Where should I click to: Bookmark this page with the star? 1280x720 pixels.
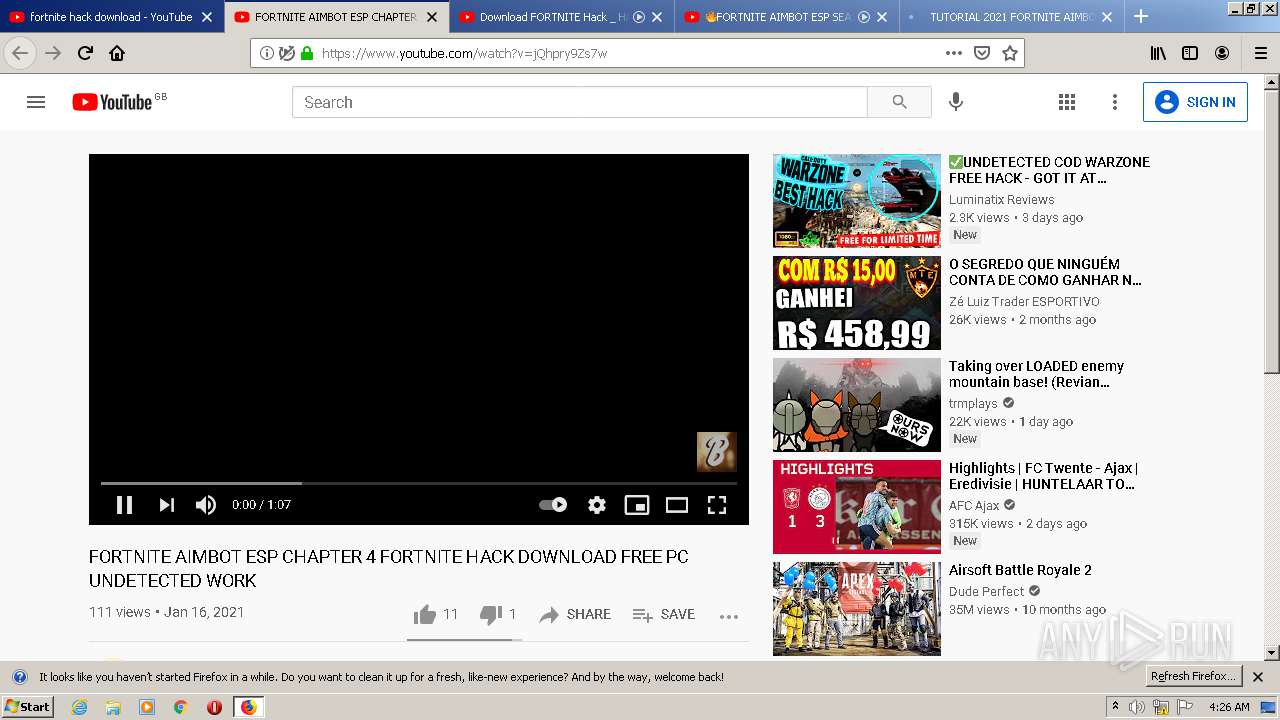[1010, 53]
